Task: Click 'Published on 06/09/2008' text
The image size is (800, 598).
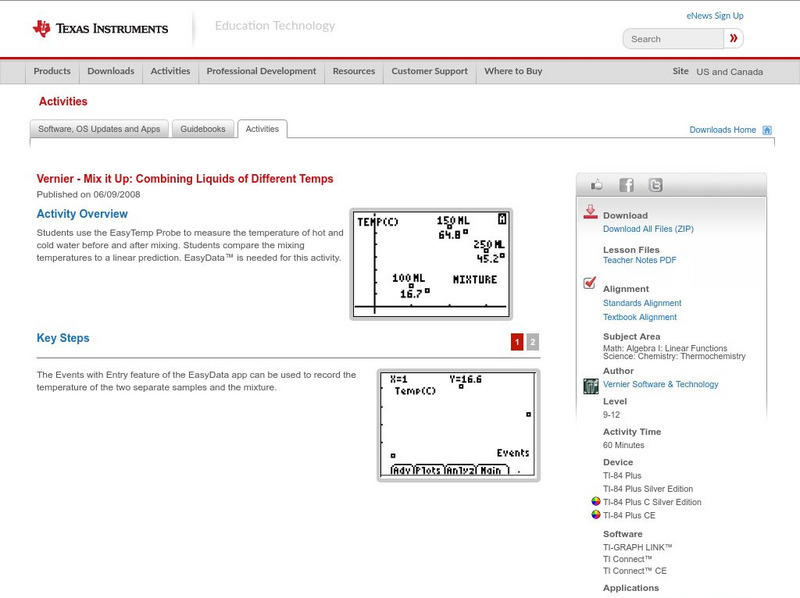Action: click(88, 194)
